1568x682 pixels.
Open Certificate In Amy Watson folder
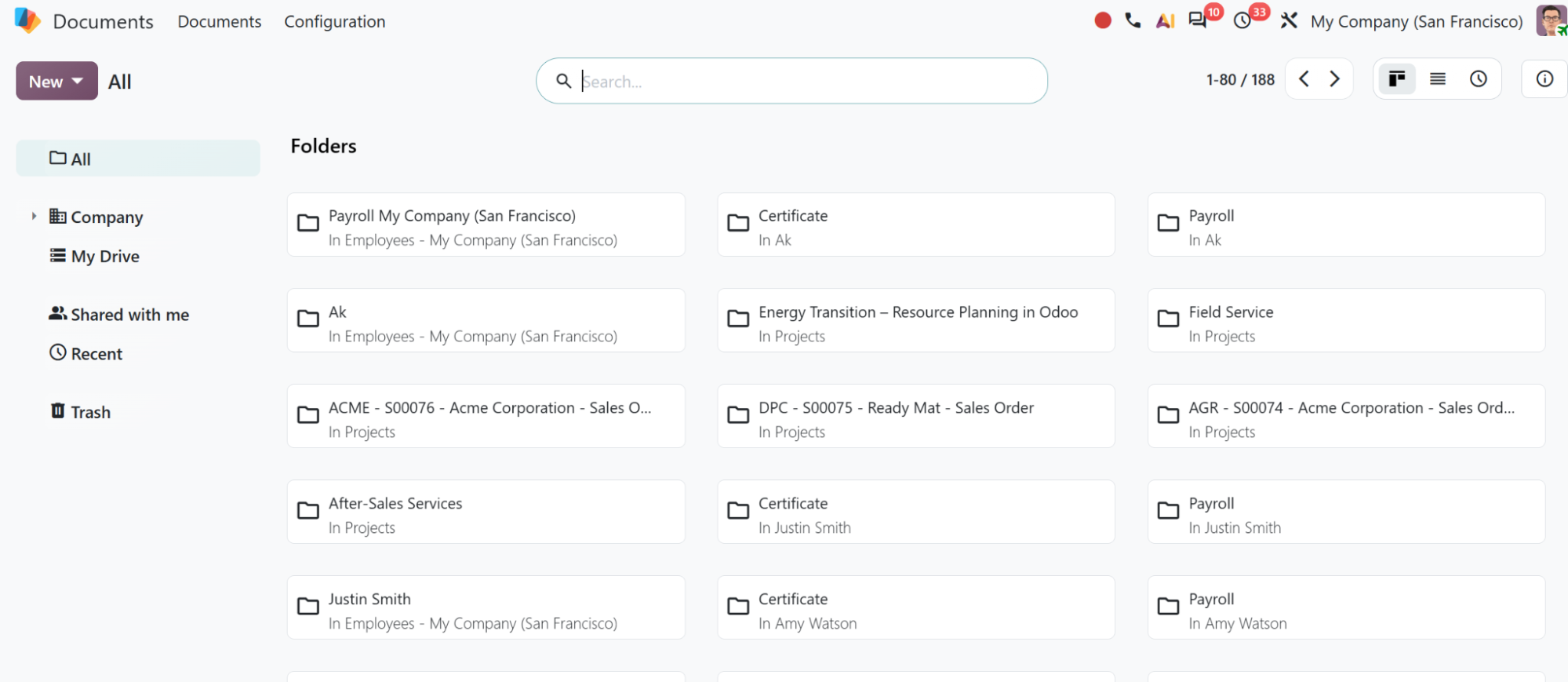point(916,607)
